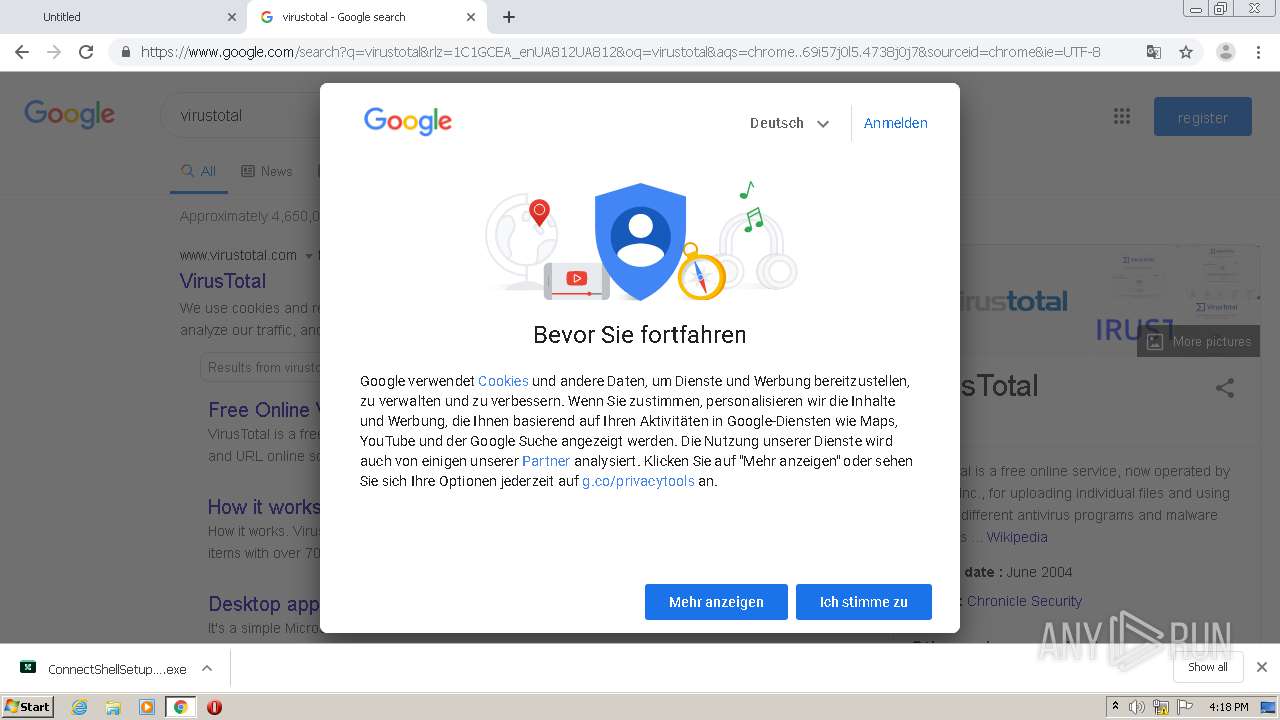The height and width of the screenshot is (720, 1280).
Task: Click the Anmelden sign-in link
Action: pyautogui.click(x=895, y=123)
